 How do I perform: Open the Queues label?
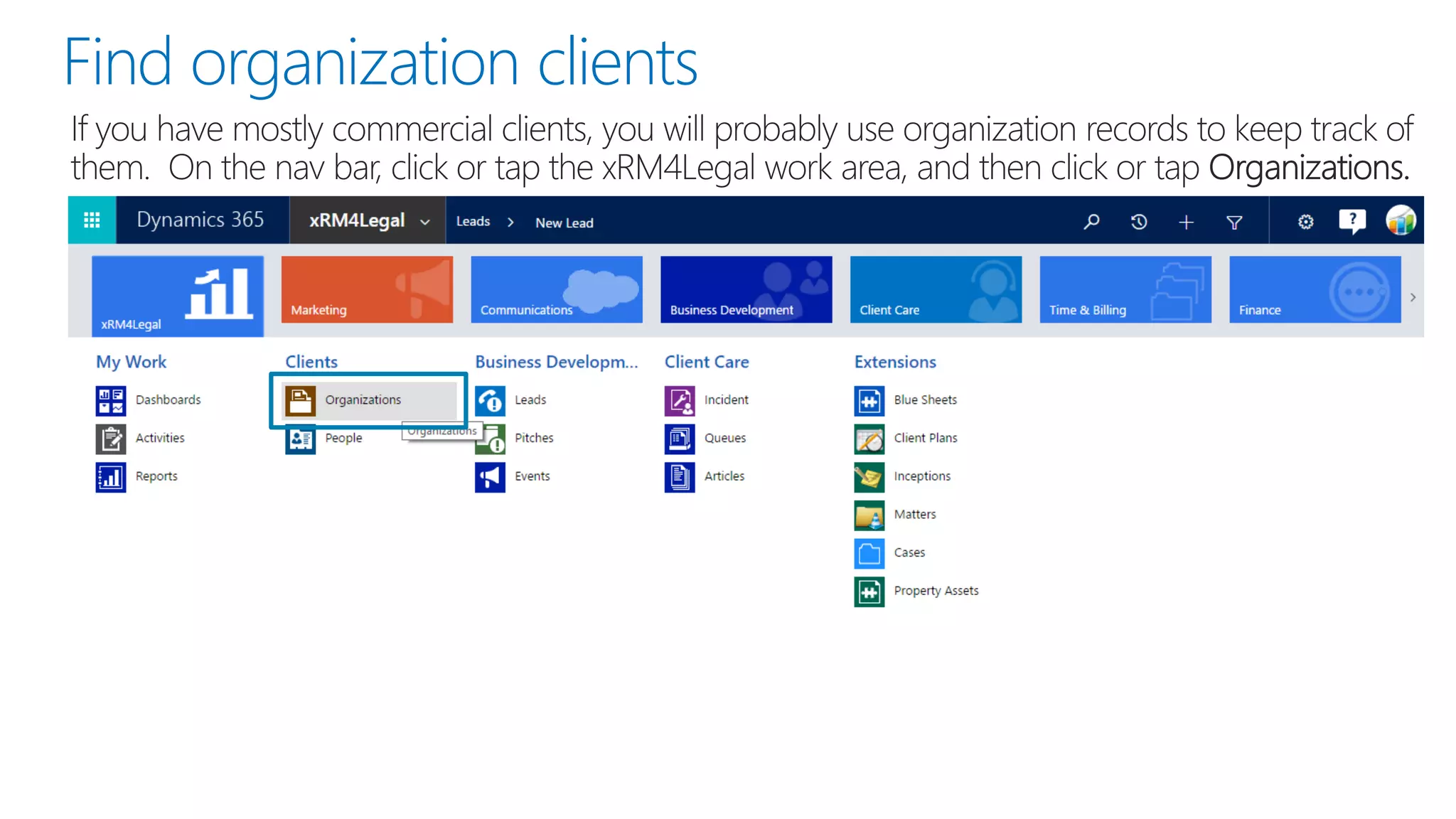725,439
